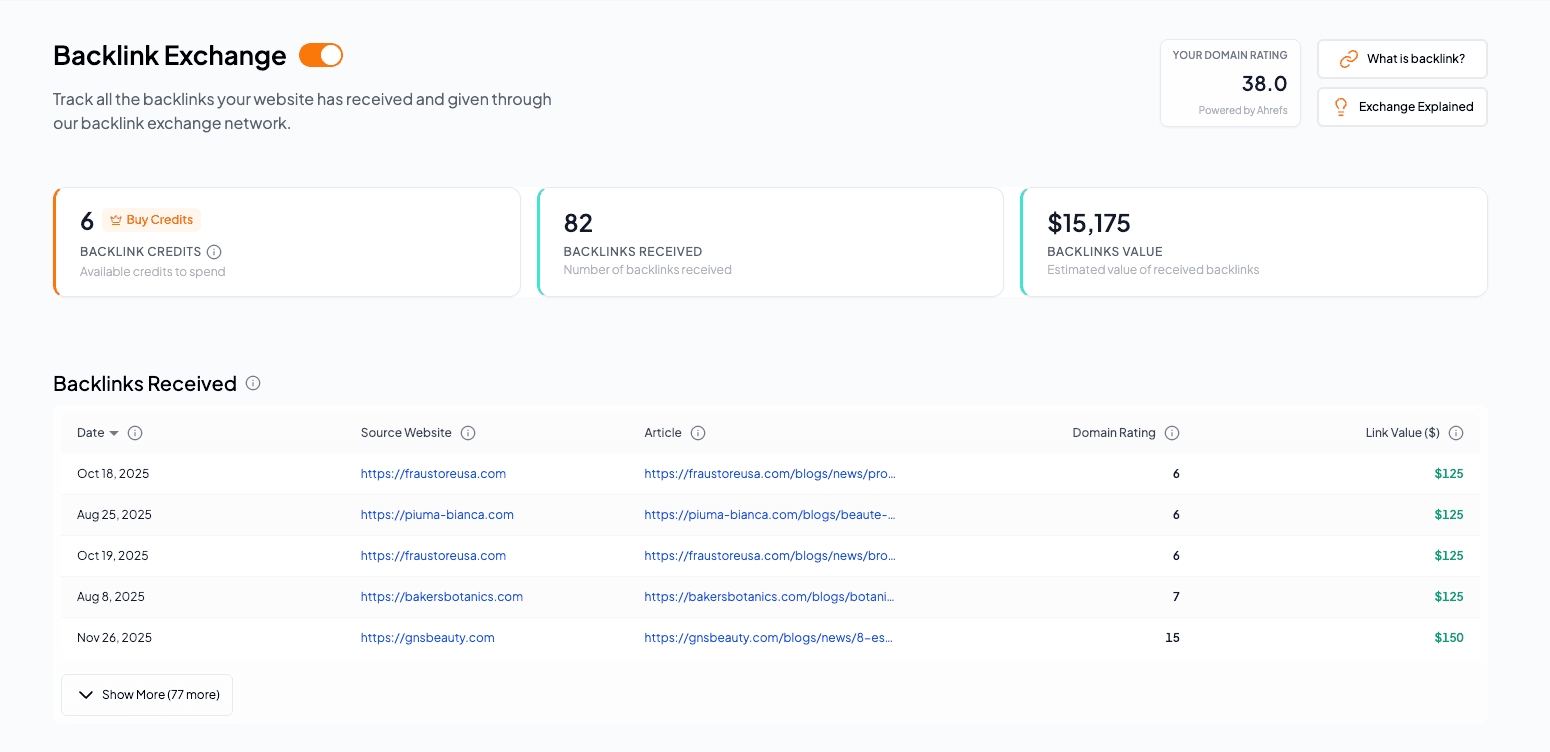
Task: Click the lightbulb icon on Exchange Explained
Action: coord(1340,106)
